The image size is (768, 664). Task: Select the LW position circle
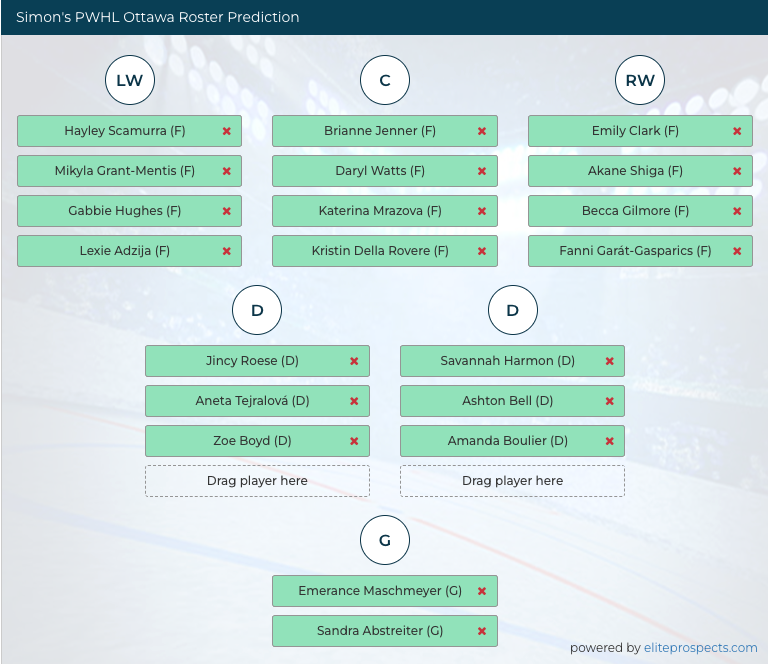[x=130, y=81]
